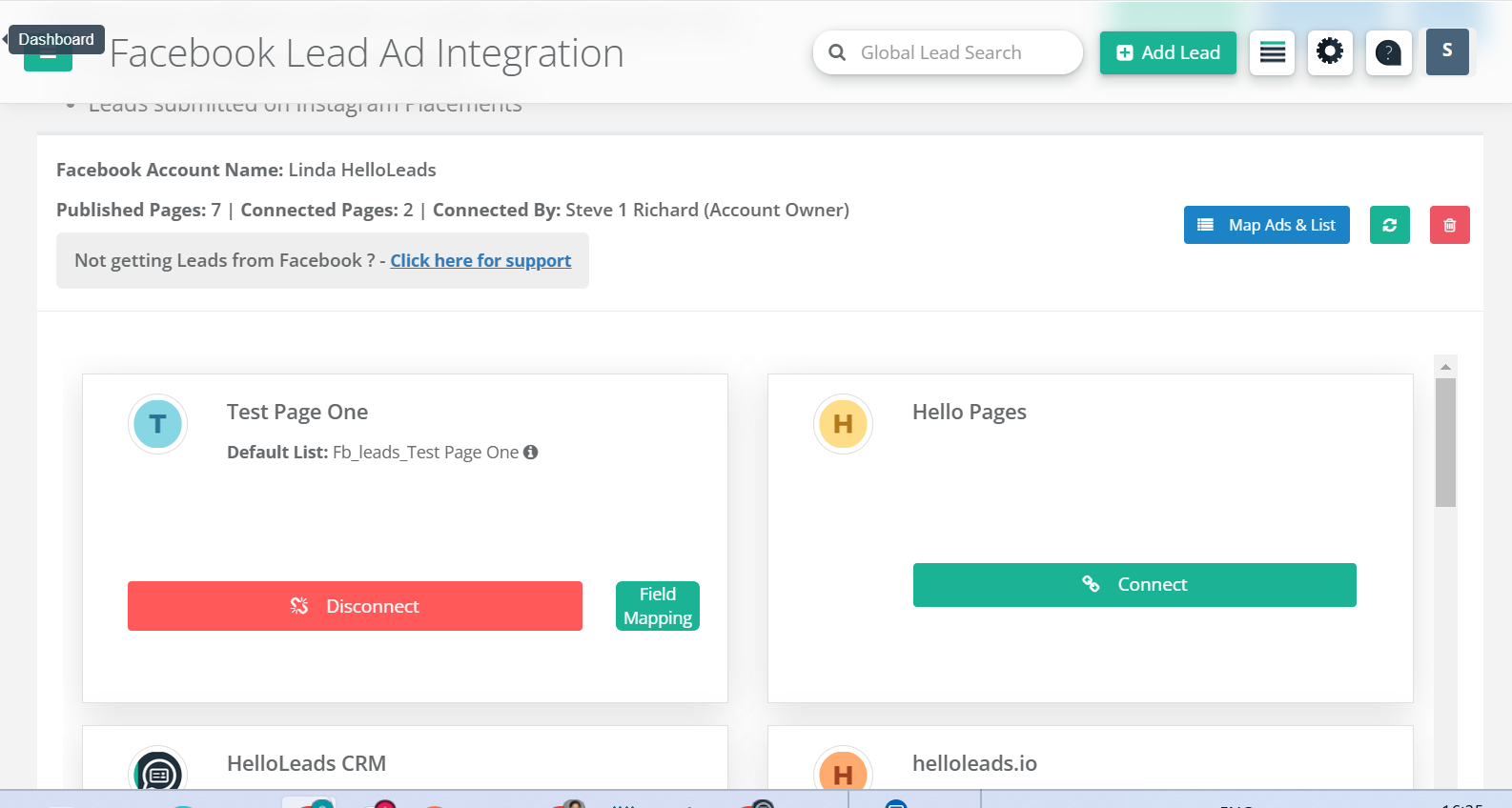The width and height of the screenshot is (1512, 808).
Task: Click the pages list scrollbar thumb
Action: click(1446, 443)
